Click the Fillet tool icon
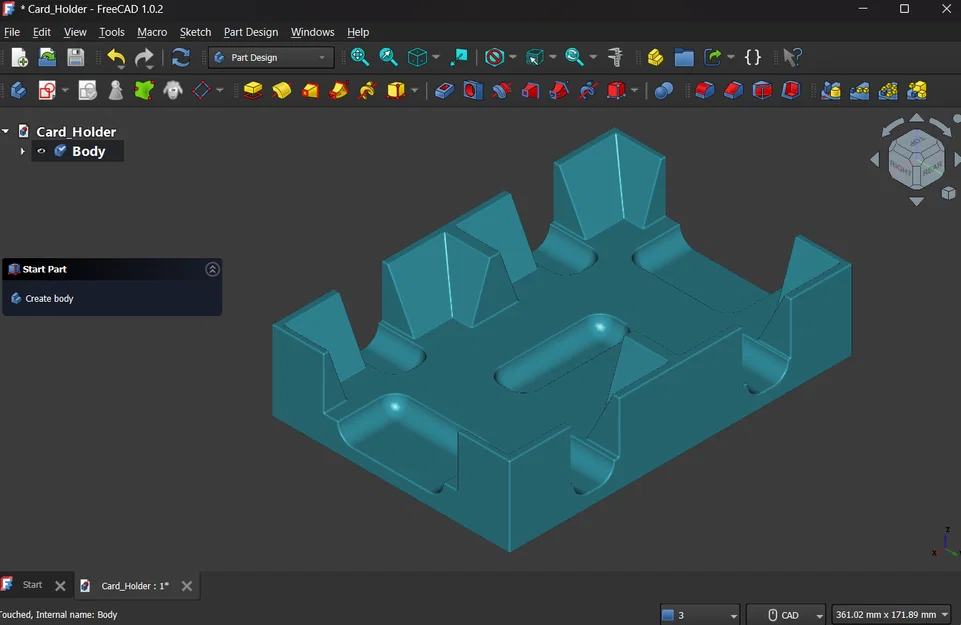 [705, 91]
